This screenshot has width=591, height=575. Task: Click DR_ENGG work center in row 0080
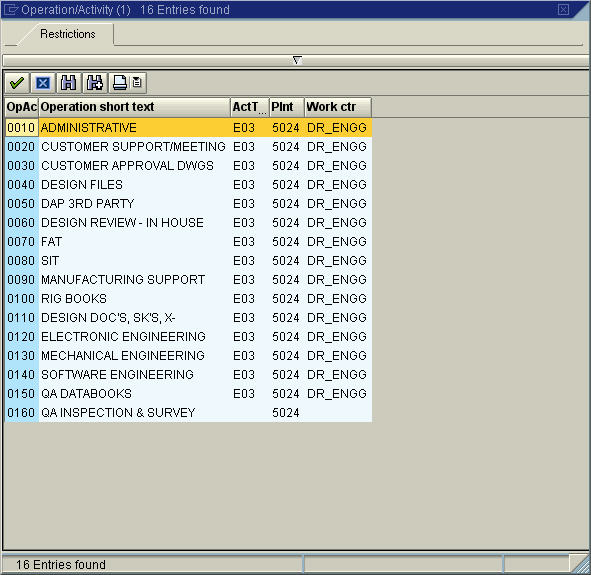(x=337, y=261)
